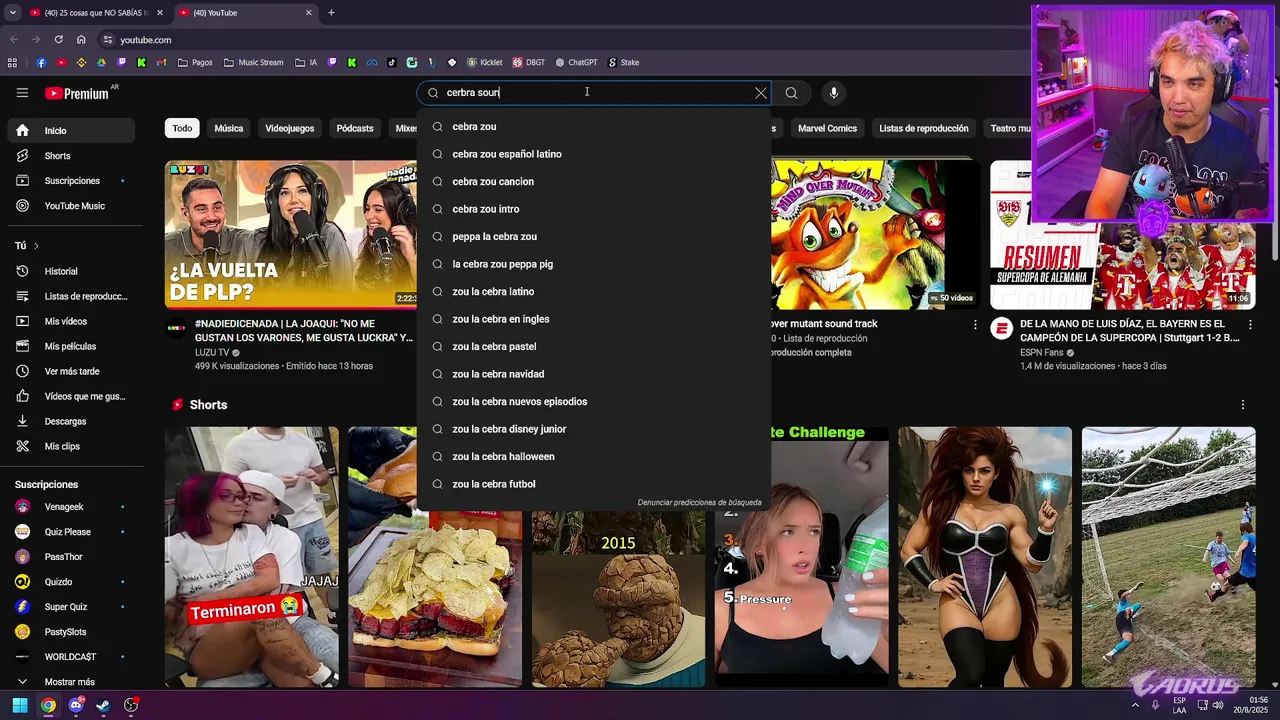The image size is (1280, 720).
Task: Open Mis películas in the sidebar
Action: (x=71, y=346)
